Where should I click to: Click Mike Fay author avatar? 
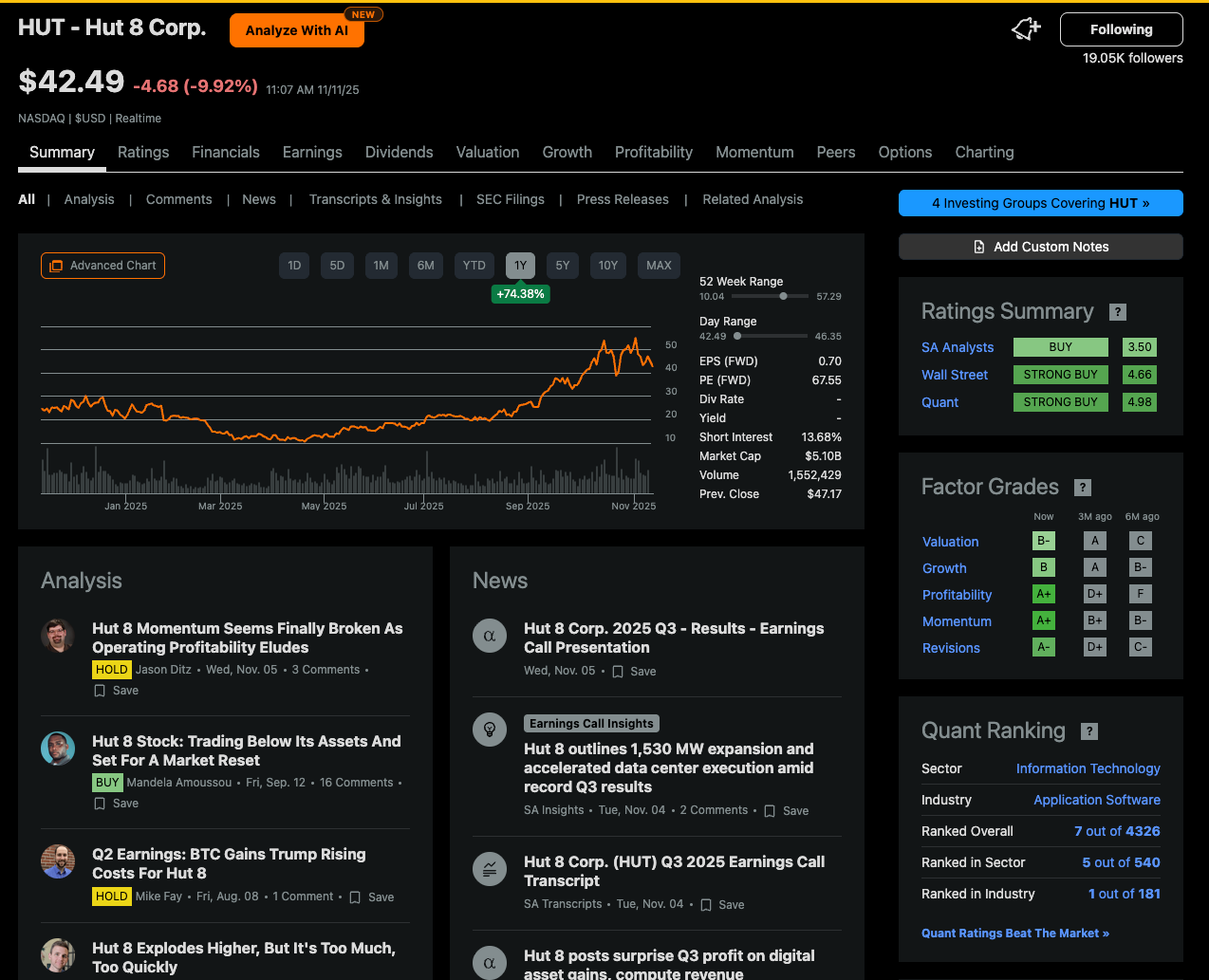[58, 861]
